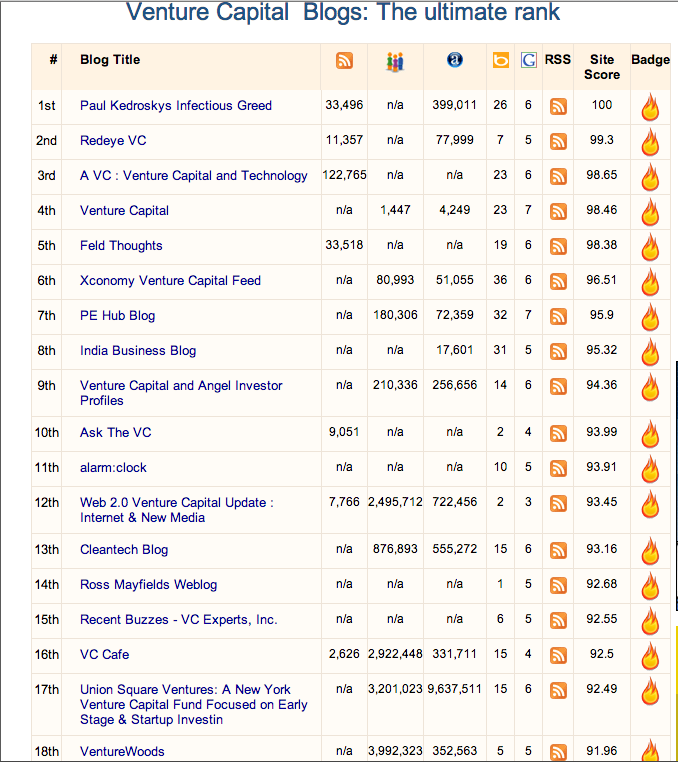Viewport: 678px width, 762px height.
Task: Open the PE Hub Blog link
Action: (117, 315)
